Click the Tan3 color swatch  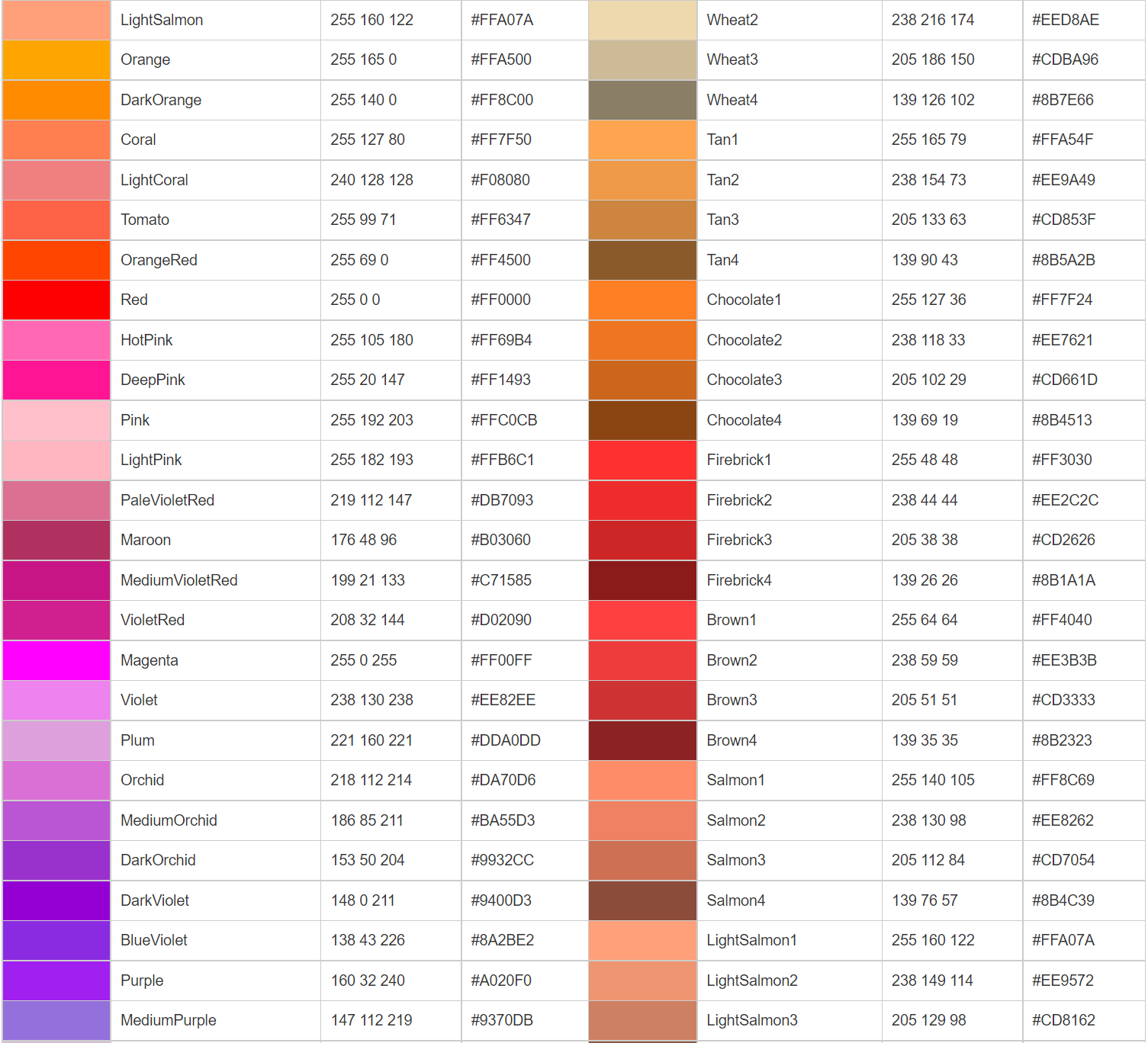642,220
